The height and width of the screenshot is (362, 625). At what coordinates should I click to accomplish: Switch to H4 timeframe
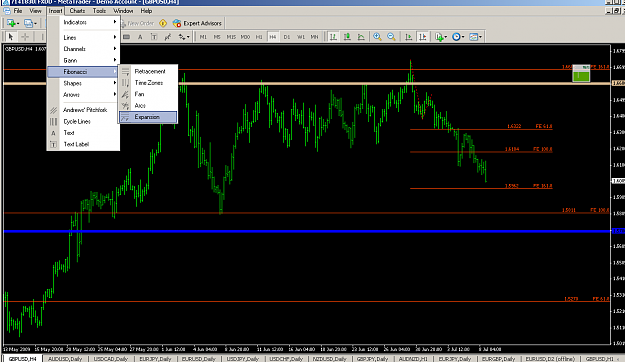click(273, 37)
